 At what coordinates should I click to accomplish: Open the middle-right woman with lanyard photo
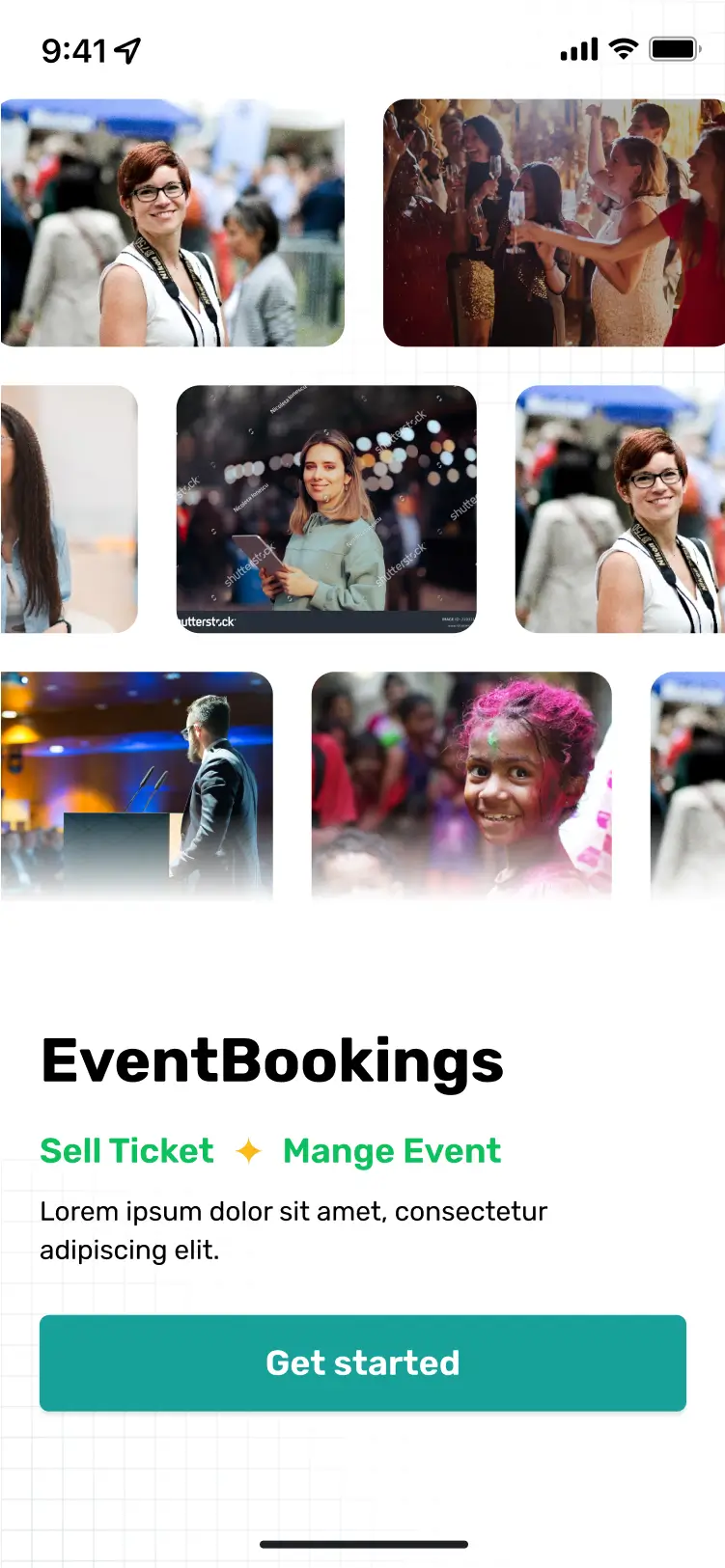tap(620, 509)
